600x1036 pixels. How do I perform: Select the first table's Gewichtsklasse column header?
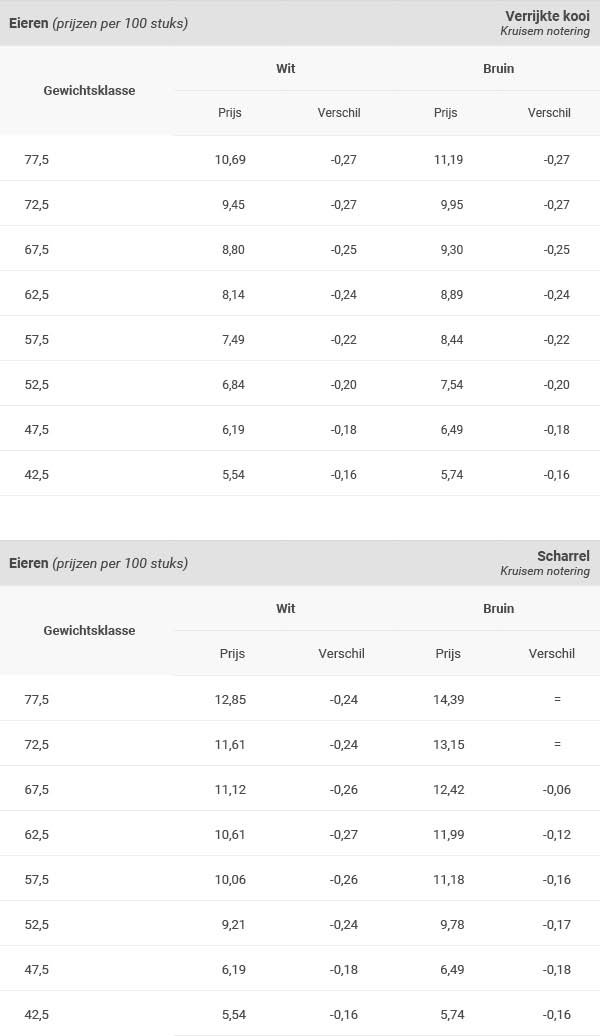pos(89,91)
